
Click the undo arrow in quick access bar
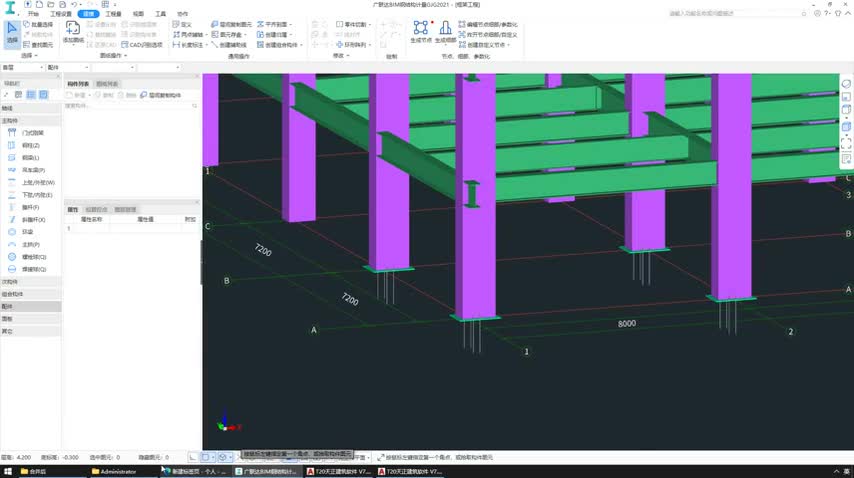(x=74, y=4)
